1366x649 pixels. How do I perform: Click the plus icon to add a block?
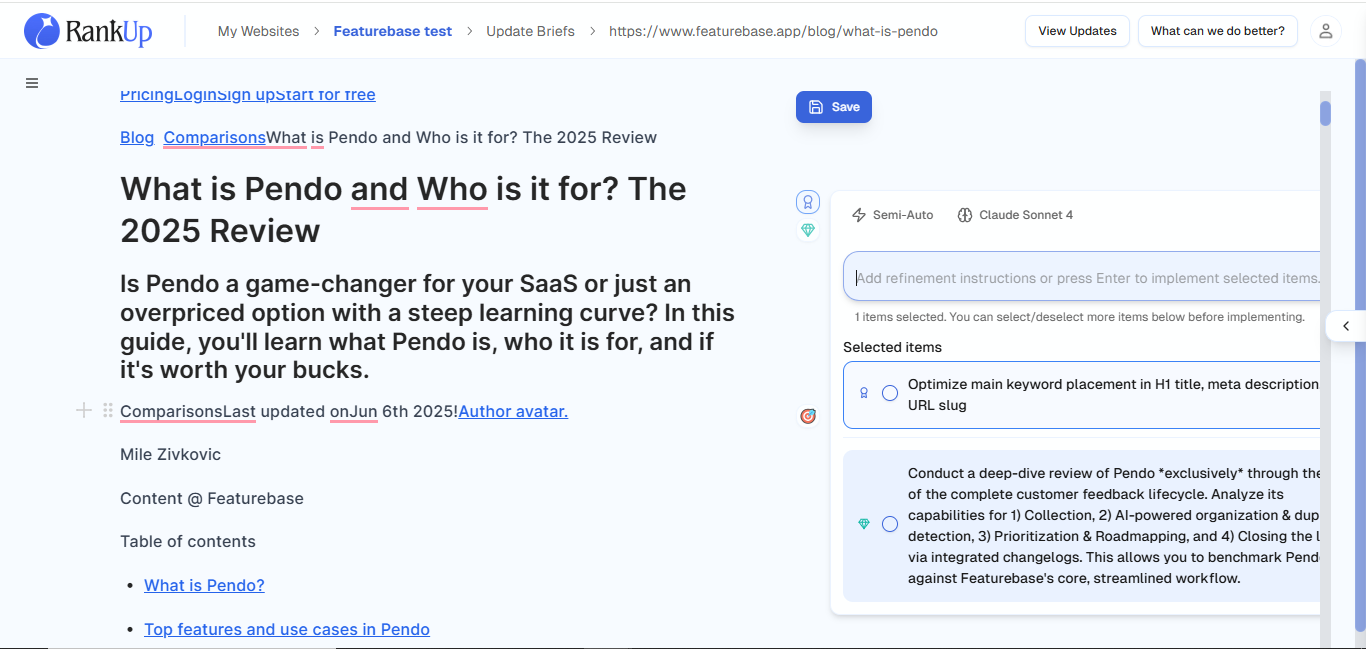click(x=84, y=410)
